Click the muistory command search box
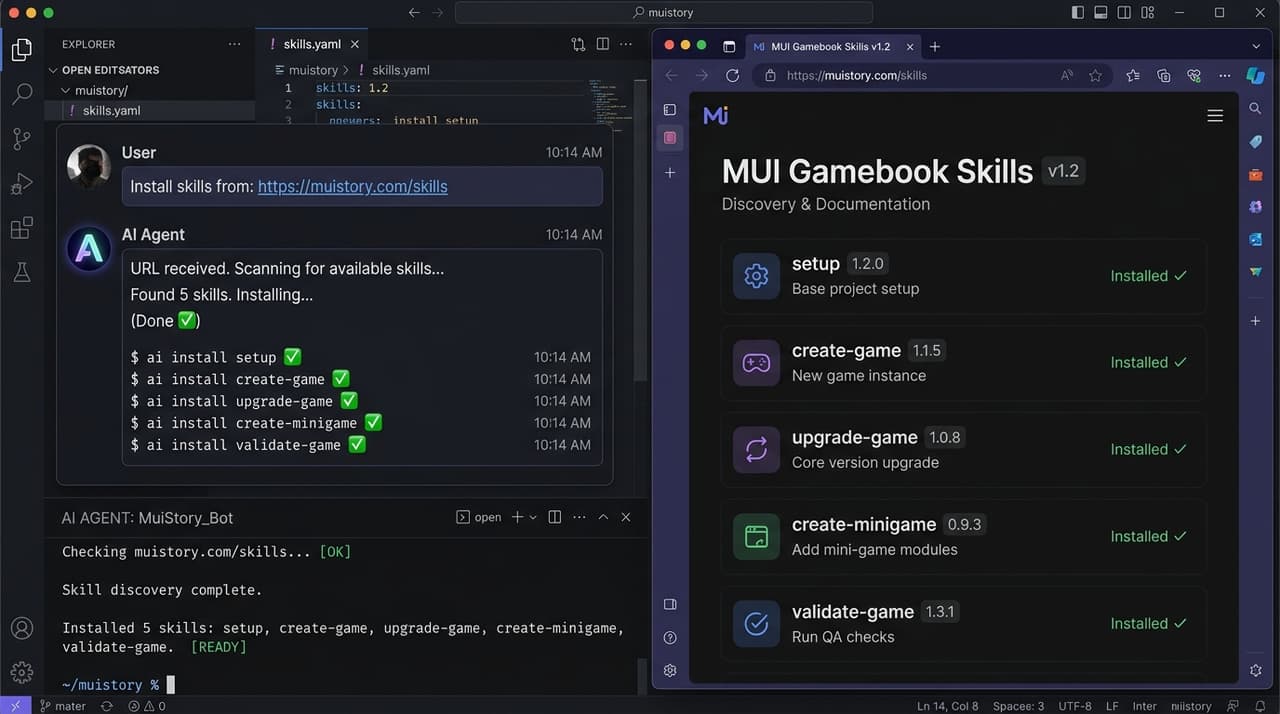This screenshot has height=714, width=1280. 664,13
